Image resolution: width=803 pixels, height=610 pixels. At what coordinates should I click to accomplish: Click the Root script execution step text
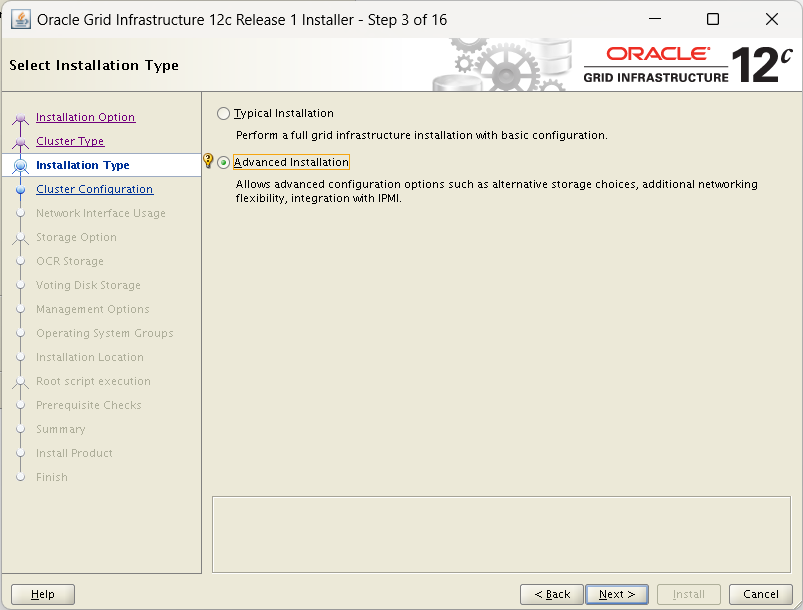click(x=93, y=381)
